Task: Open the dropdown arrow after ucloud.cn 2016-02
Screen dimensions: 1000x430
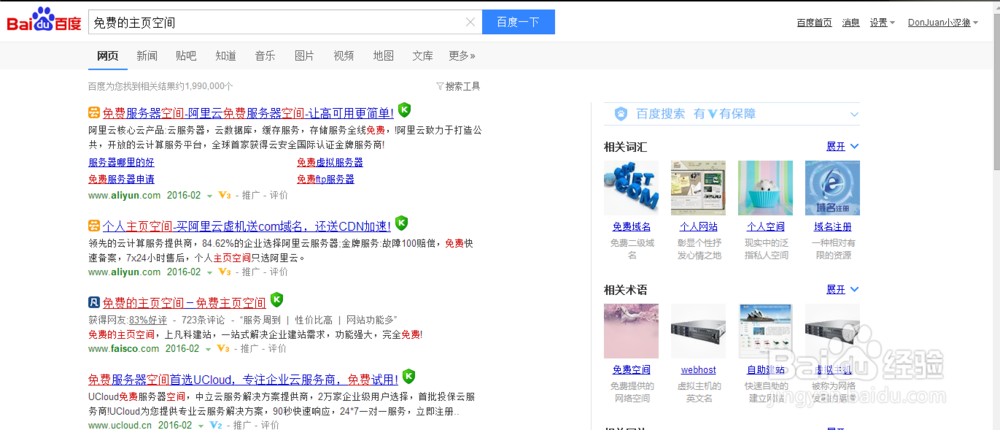Action: tap(201, 426)
